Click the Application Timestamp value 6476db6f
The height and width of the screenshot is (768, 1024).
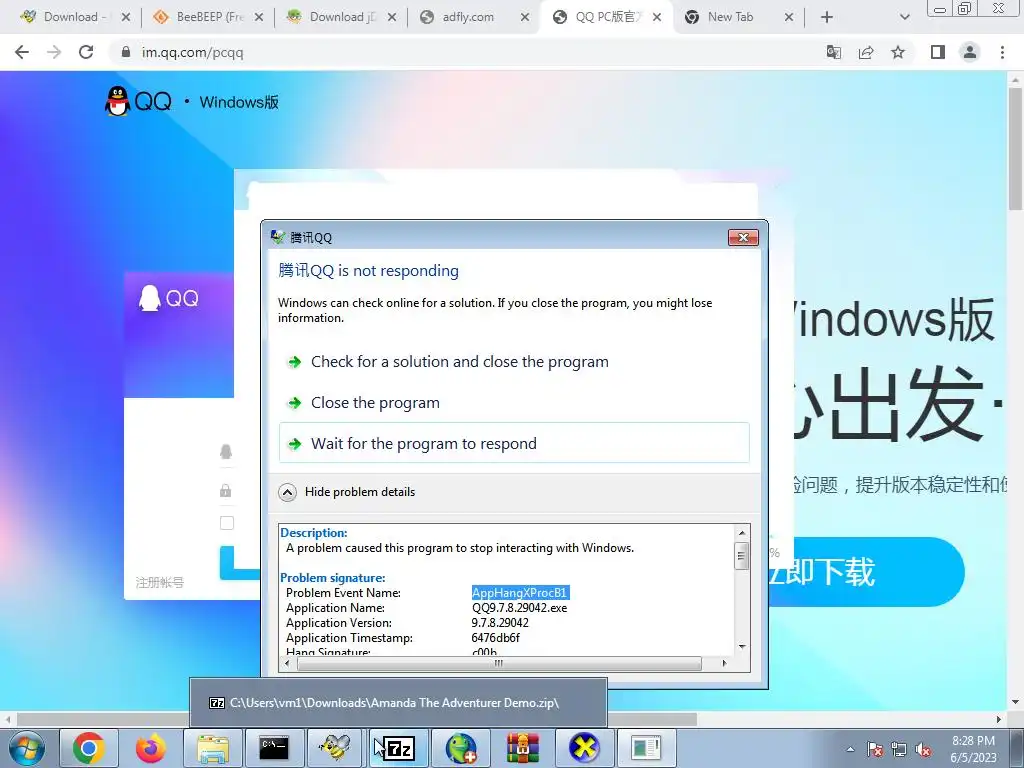[496, 638]
